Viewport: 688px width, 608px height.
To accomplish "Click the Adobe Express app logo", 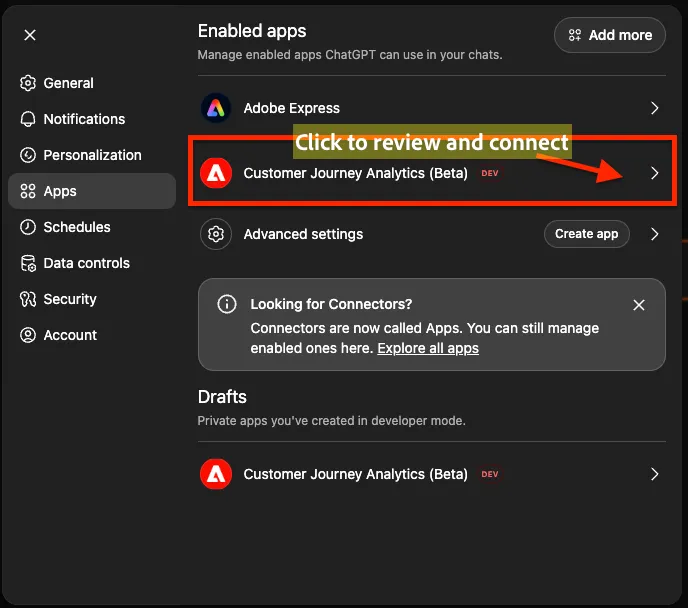I will [216, 108].
